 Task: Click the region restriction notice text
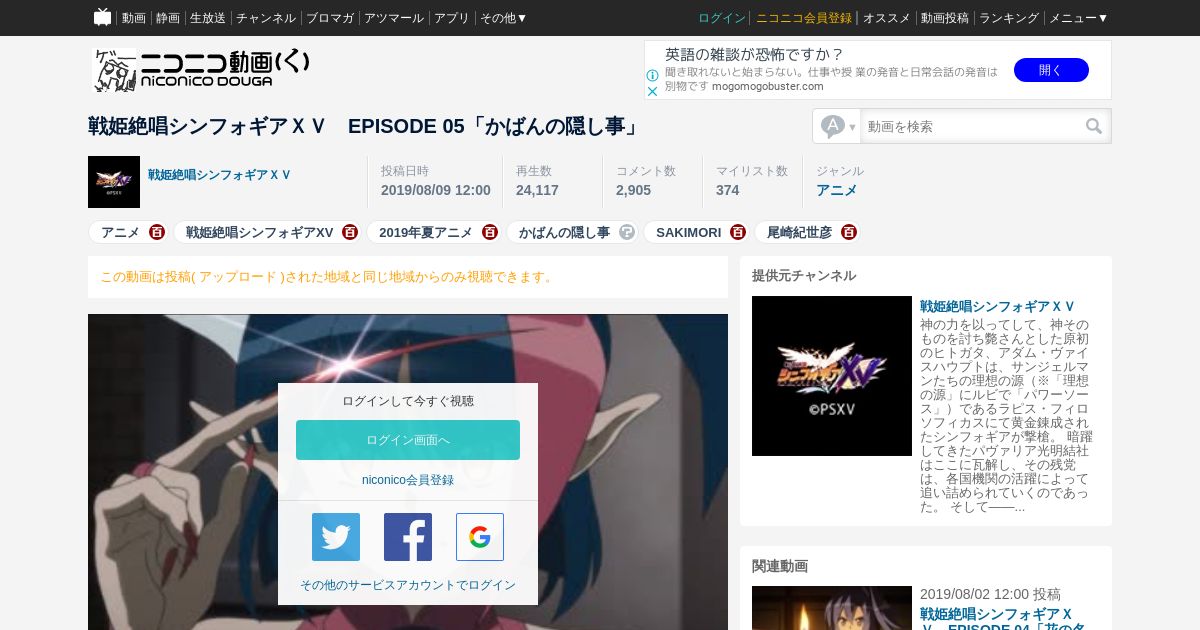[x=327, y=277]
